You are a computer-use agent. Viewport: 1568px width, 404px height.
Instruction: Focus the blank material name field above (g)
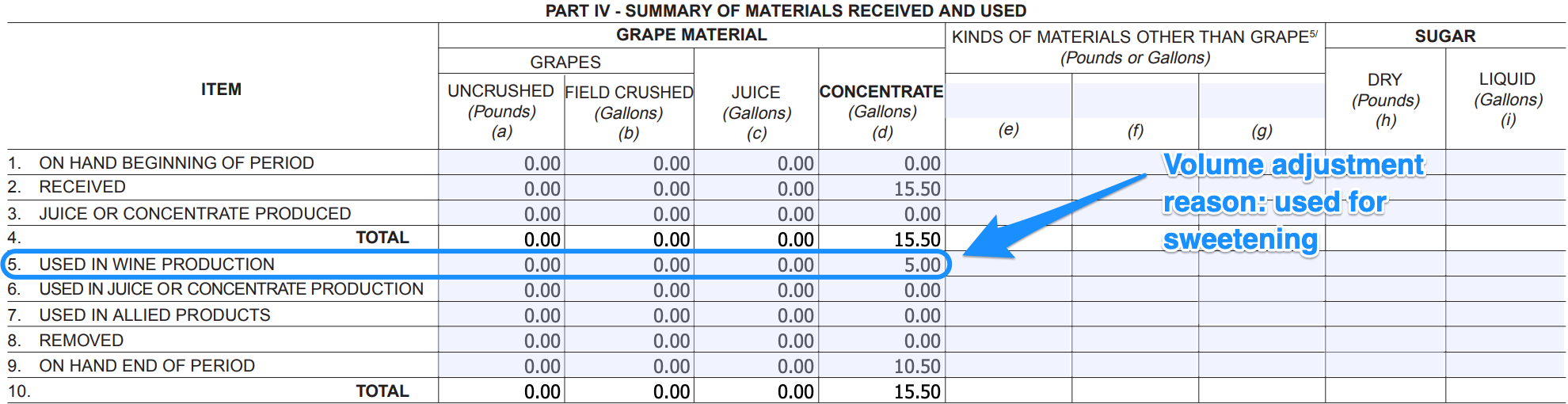tap(1262, 101)
